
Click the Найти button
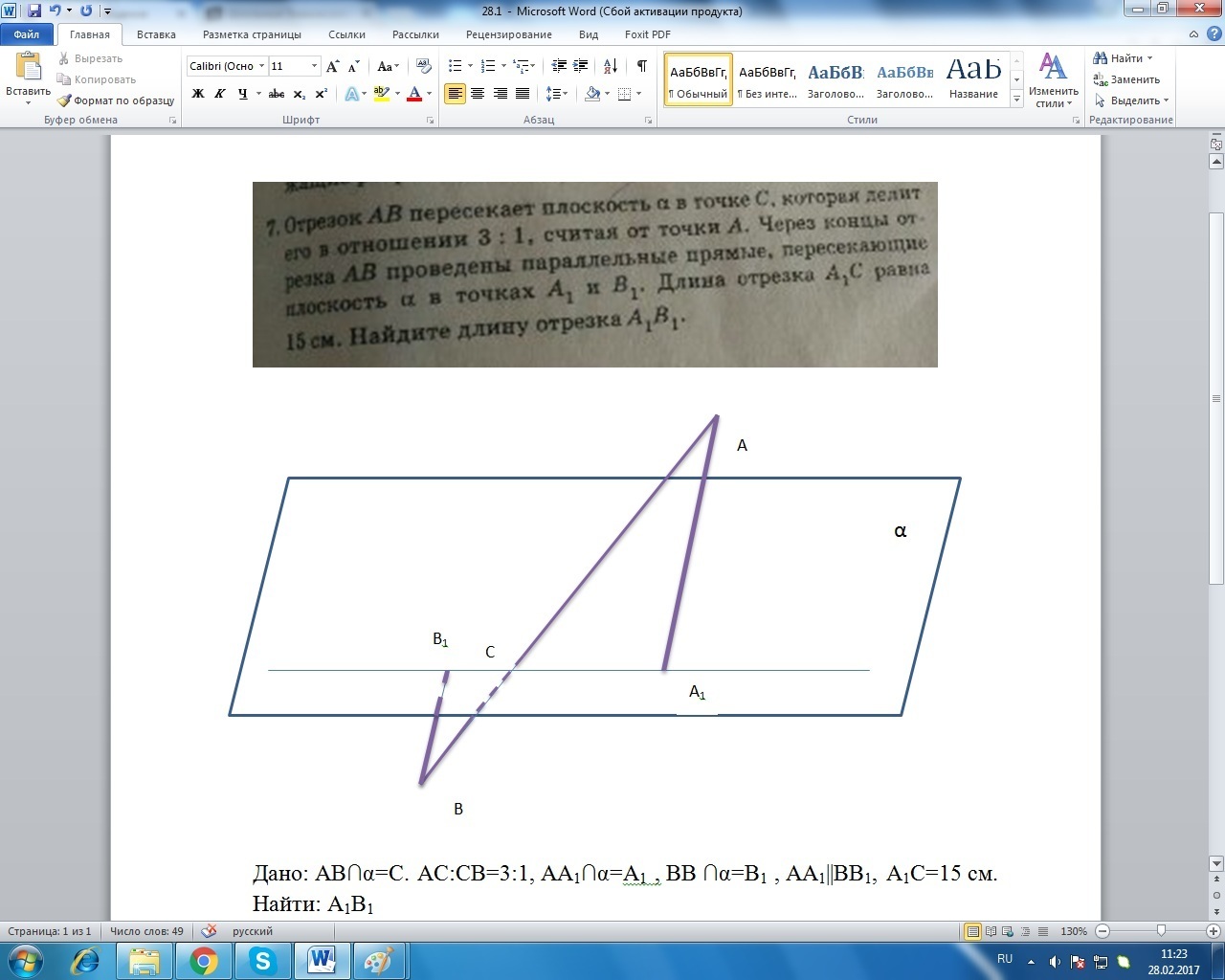1124,58
